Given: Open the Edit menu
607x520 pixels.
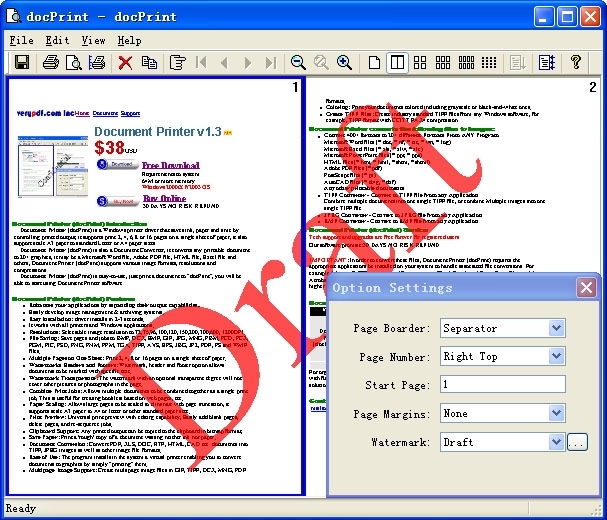Looking at the screenshot, I should click(57, 40).
